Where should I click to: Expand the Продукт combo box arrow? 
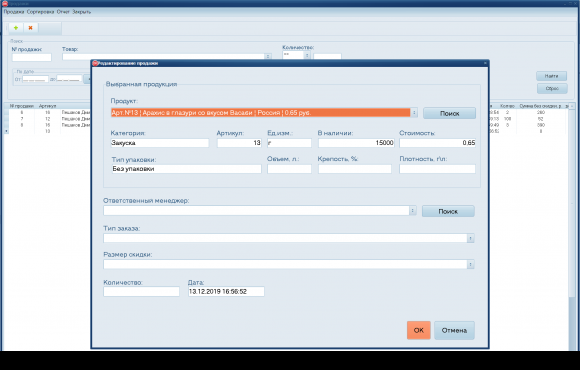click(x=414, y=113)
